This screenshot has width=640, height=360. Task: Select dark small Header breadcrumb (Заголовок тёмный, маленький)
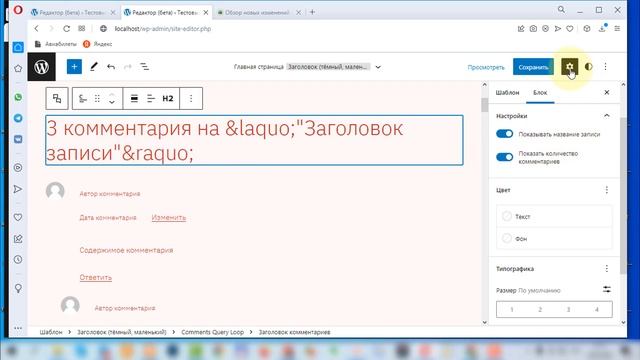122,332
